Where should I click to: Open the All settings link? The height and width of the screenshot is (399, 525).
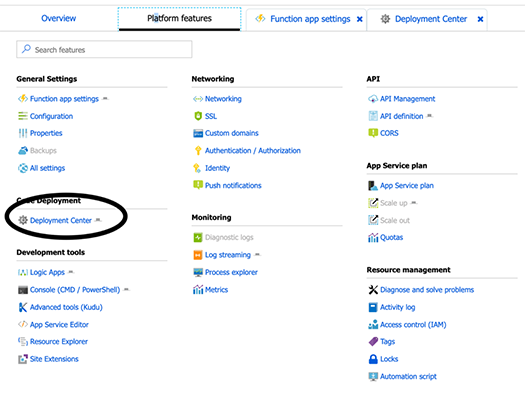coord(48,168)
